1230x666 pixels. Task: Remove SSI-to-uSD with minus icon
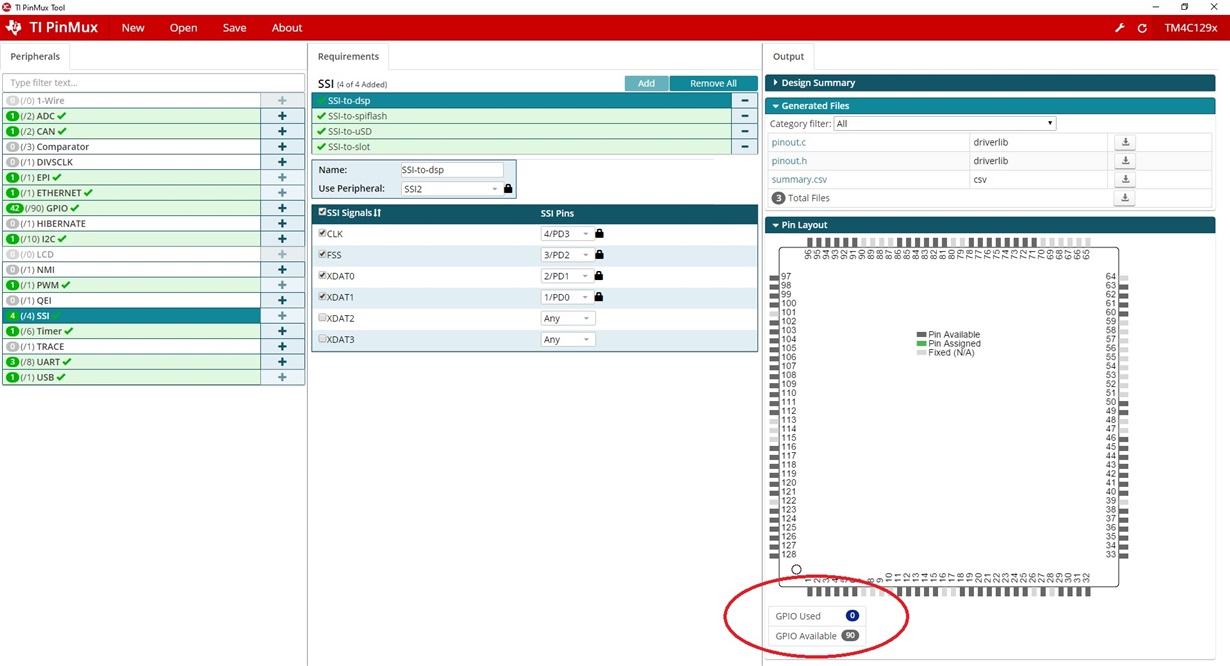pos(744,131)
